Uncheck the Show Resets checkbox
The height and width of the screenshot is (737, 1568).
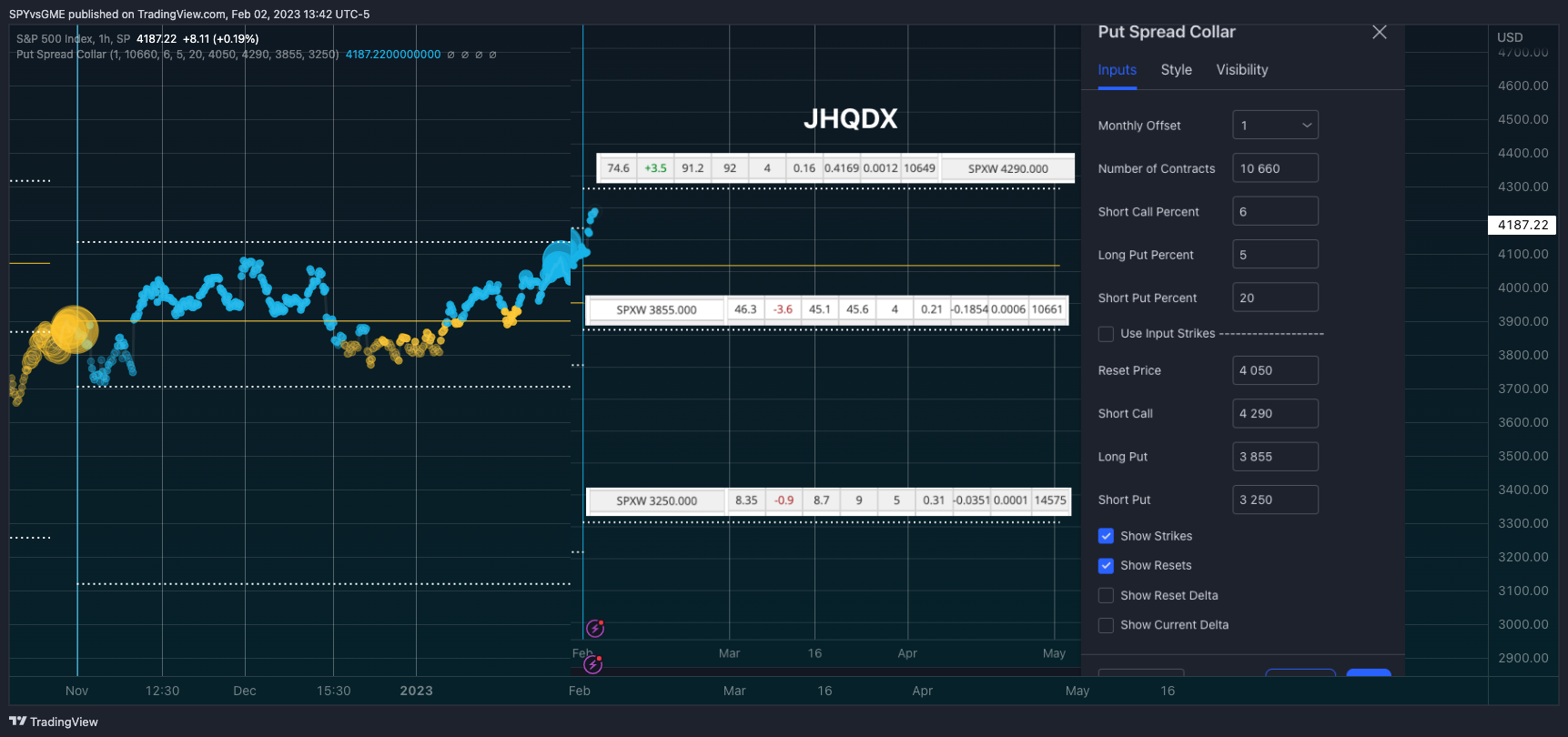point(1106,566)
